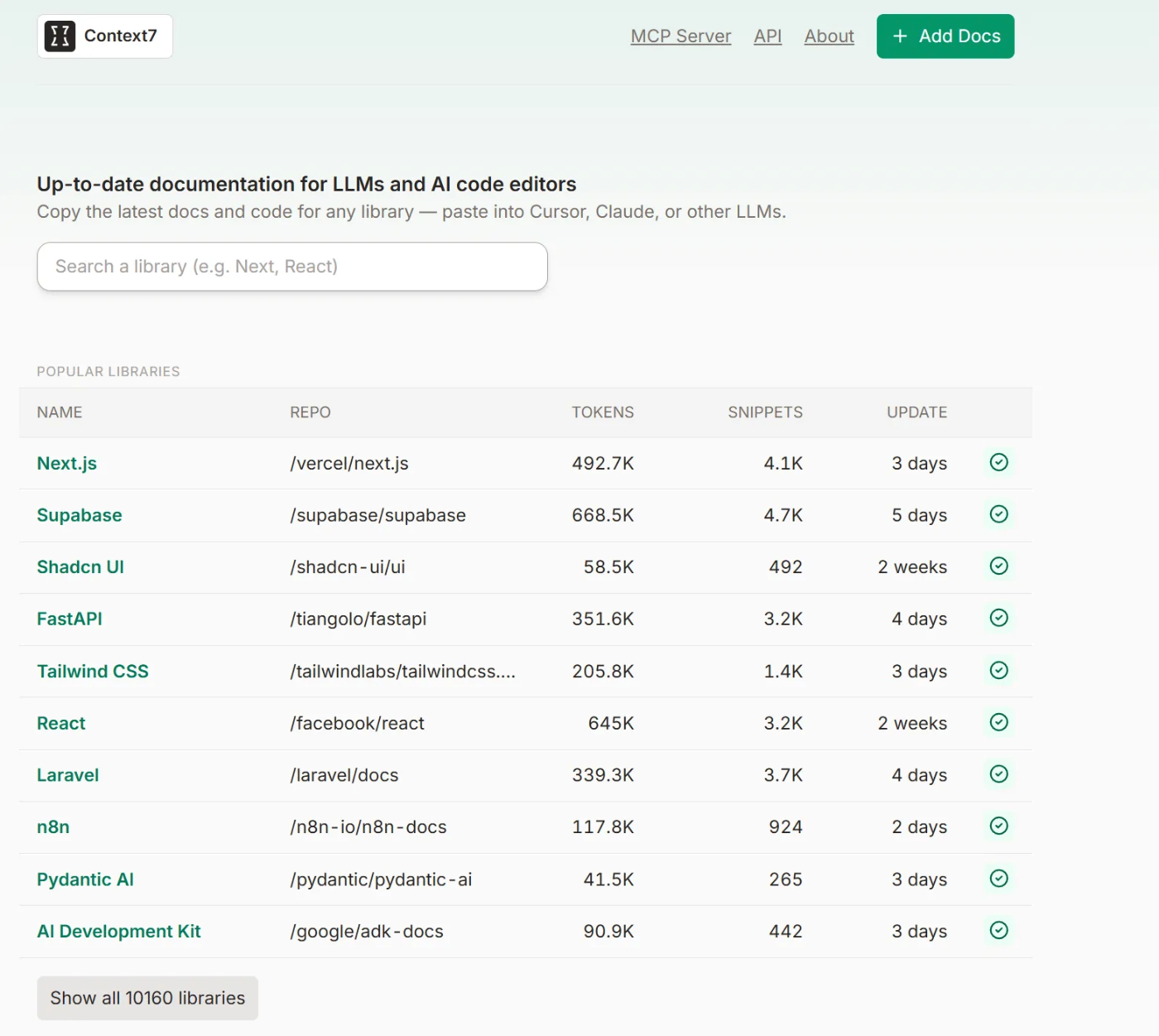The height and width of the screenshot is (1036, 1159).
Task: Click the 924 snippets value
Action: click(x=786, y=827)
